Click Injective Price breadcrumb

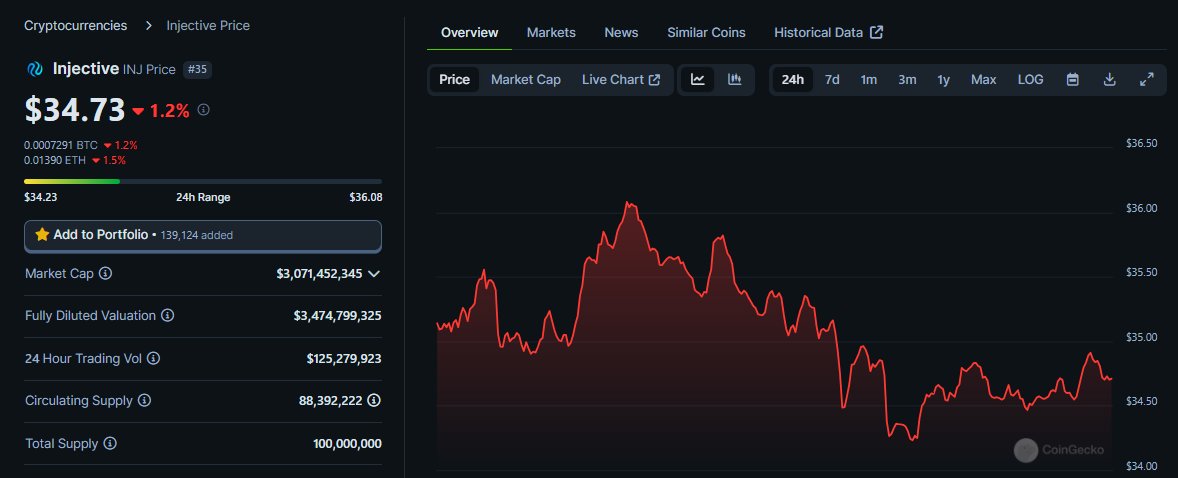point(208,26)
